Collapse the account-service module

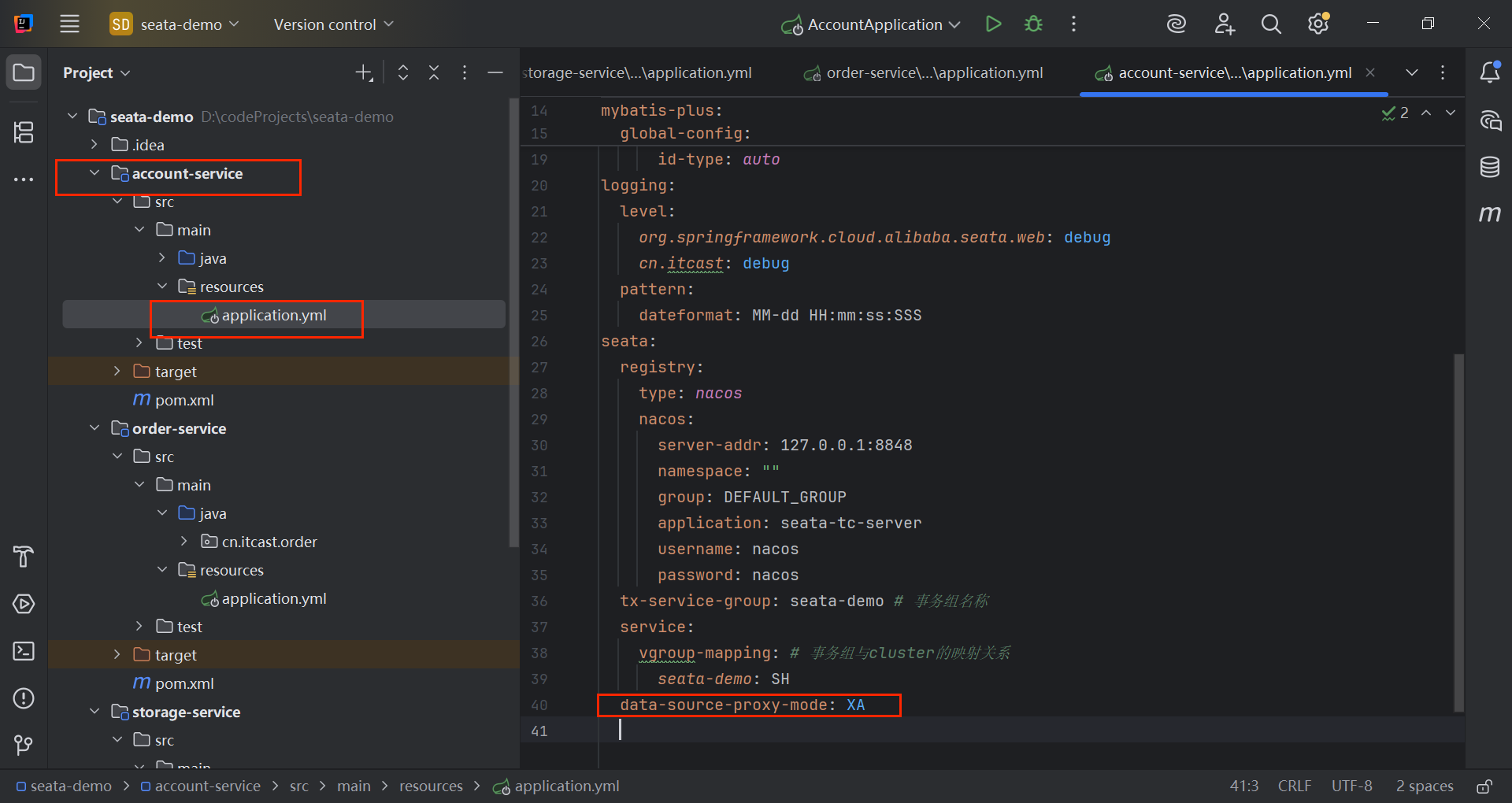click(x=94, y=173)
